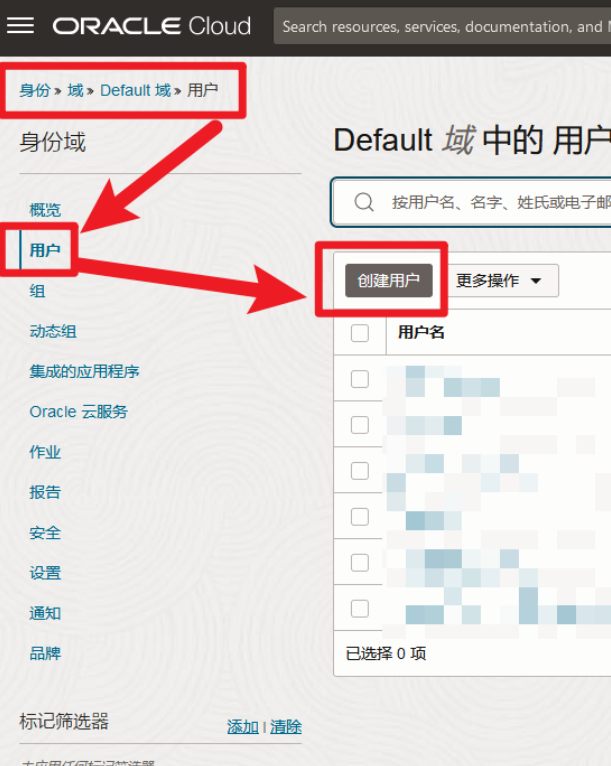Screen dimensions: 611x766
Task: Click the Default 域 breadcrumb link
Action: (135, 91)
